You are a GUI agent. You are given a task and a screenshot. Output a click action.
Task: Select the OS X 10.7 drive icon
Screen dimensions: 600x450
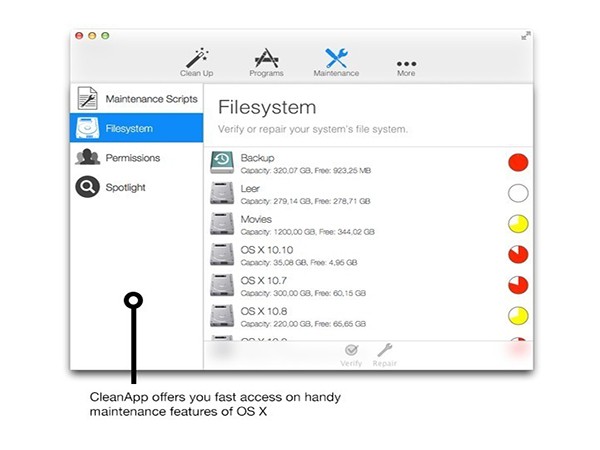[x=222, y=285]
